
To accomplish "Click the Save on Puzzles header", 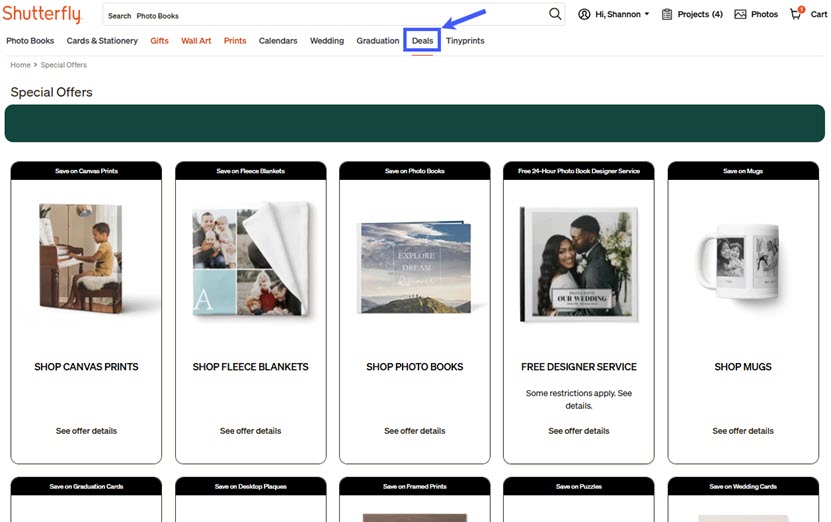I will [579, 486].
